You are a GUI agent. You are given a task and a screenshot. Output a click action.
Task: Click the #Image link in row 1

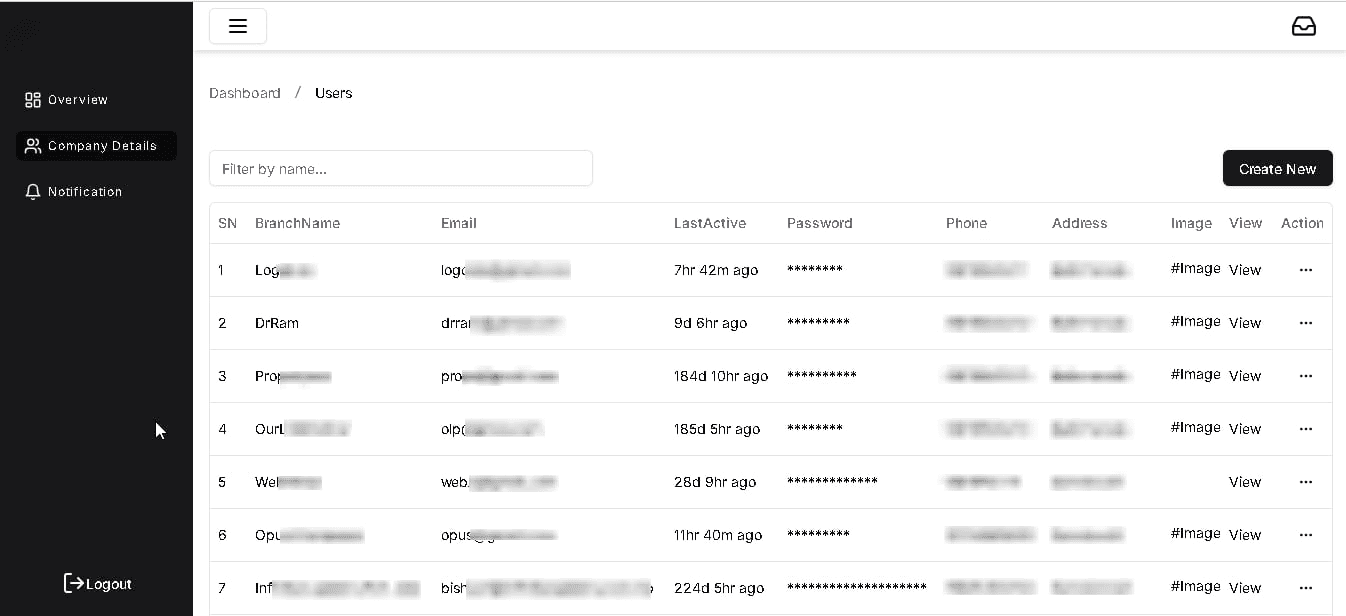[x=1195, y=269]
